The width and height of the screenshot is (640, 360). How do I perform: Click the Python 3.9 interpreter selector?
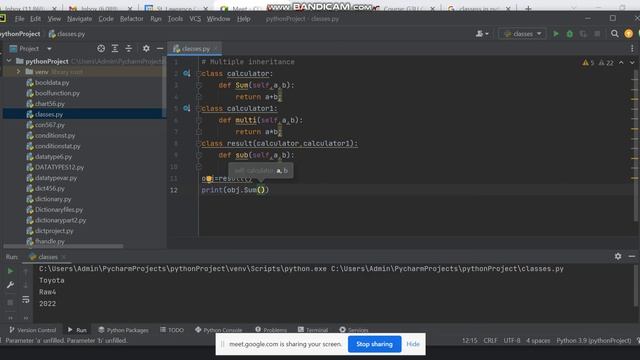pyautogui.click(x=593, y=340)
